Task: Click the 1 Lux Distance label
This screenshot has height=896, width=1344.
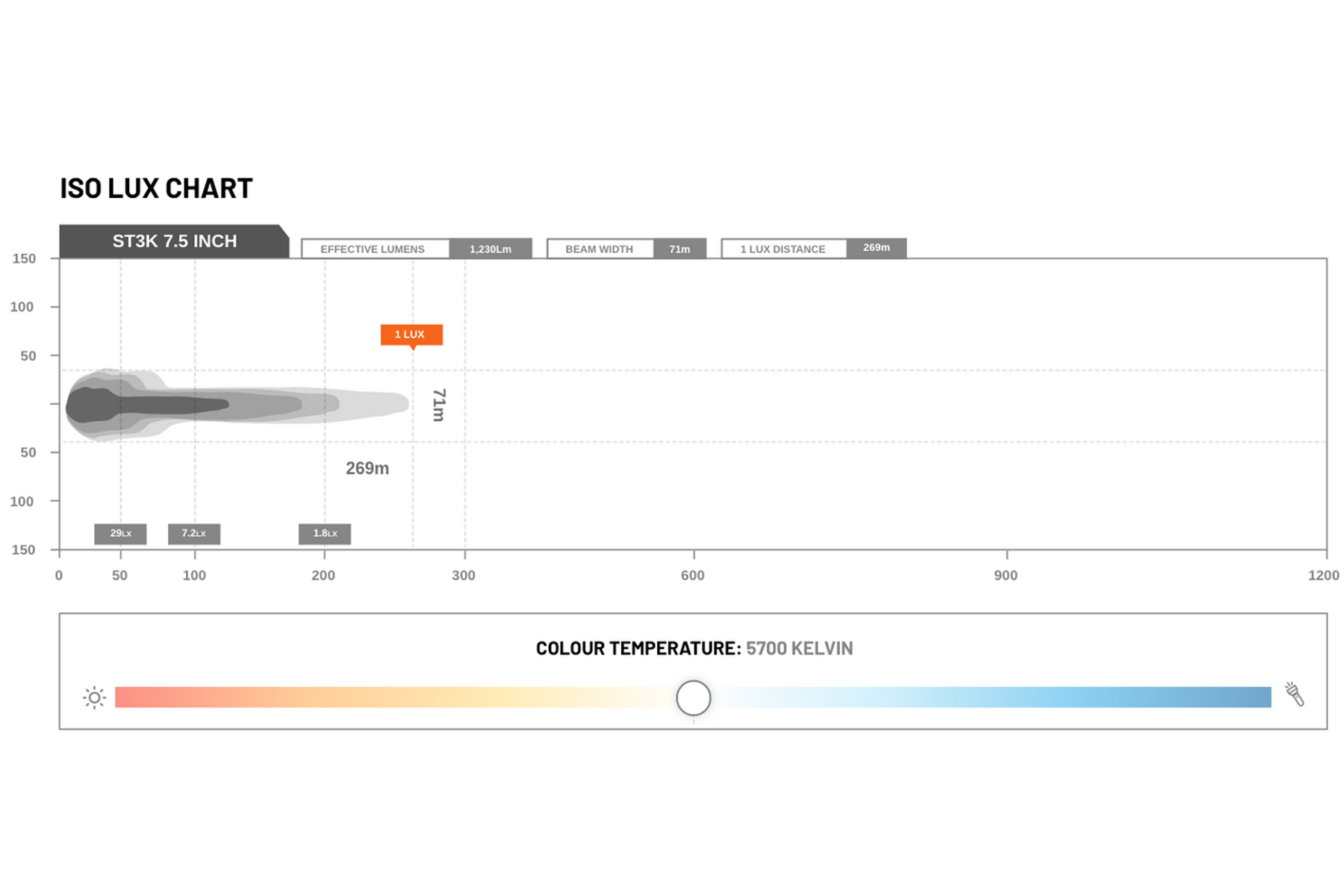Action: point(784,249)
